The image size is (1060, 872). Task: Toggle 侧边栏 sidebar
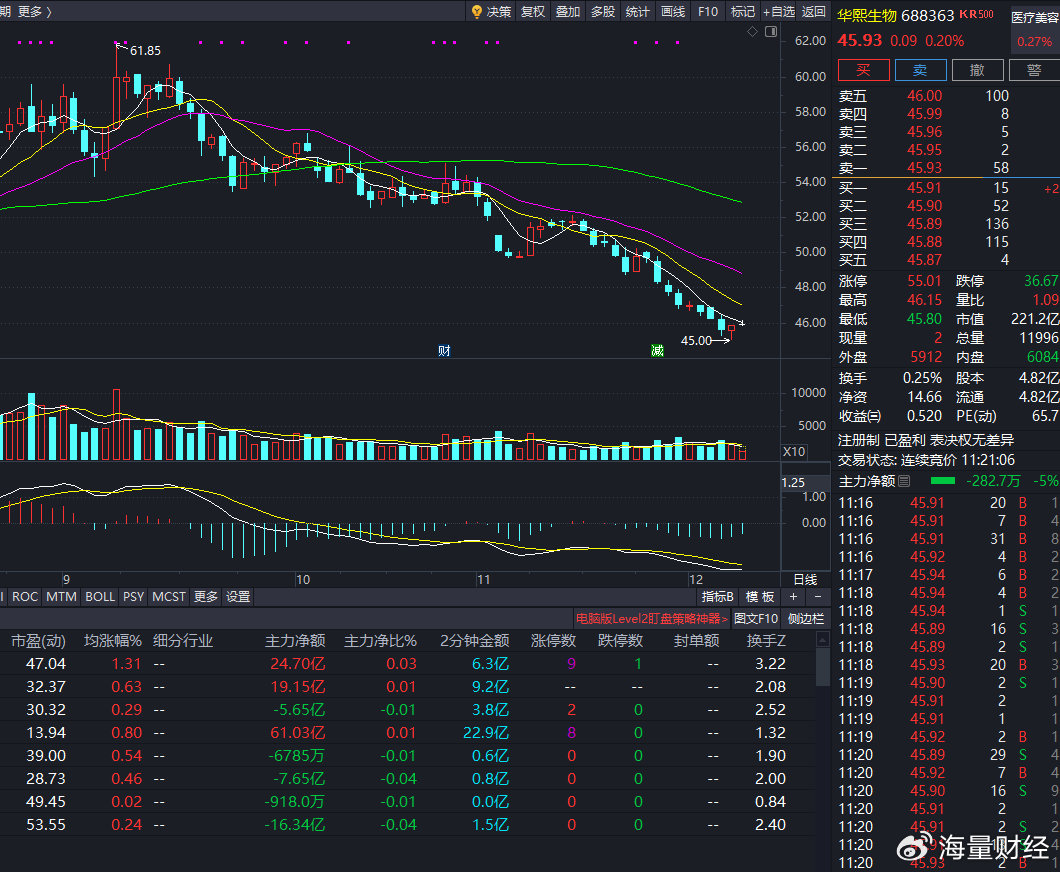pyautogui.click(x=806, y=618)
